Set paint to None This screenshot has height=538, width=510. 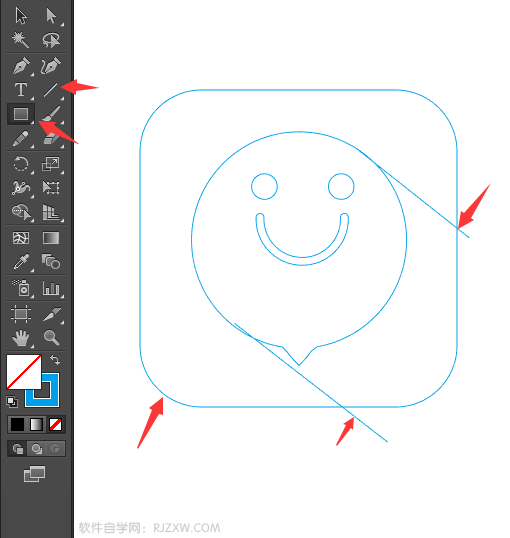coord(55,424)
